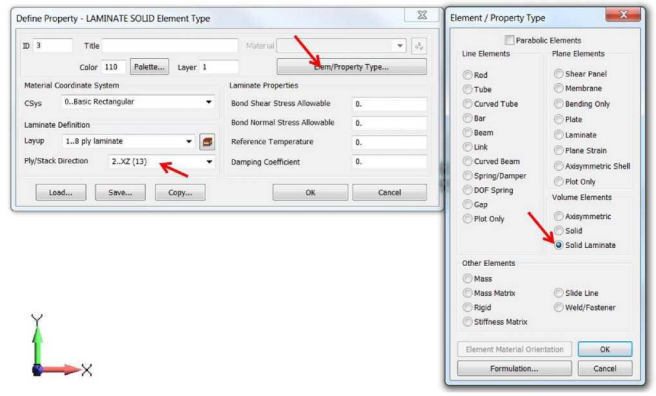This screenshot has width=656, height=396.
Task: Click the Color value field
Action: tap(113, 67)
